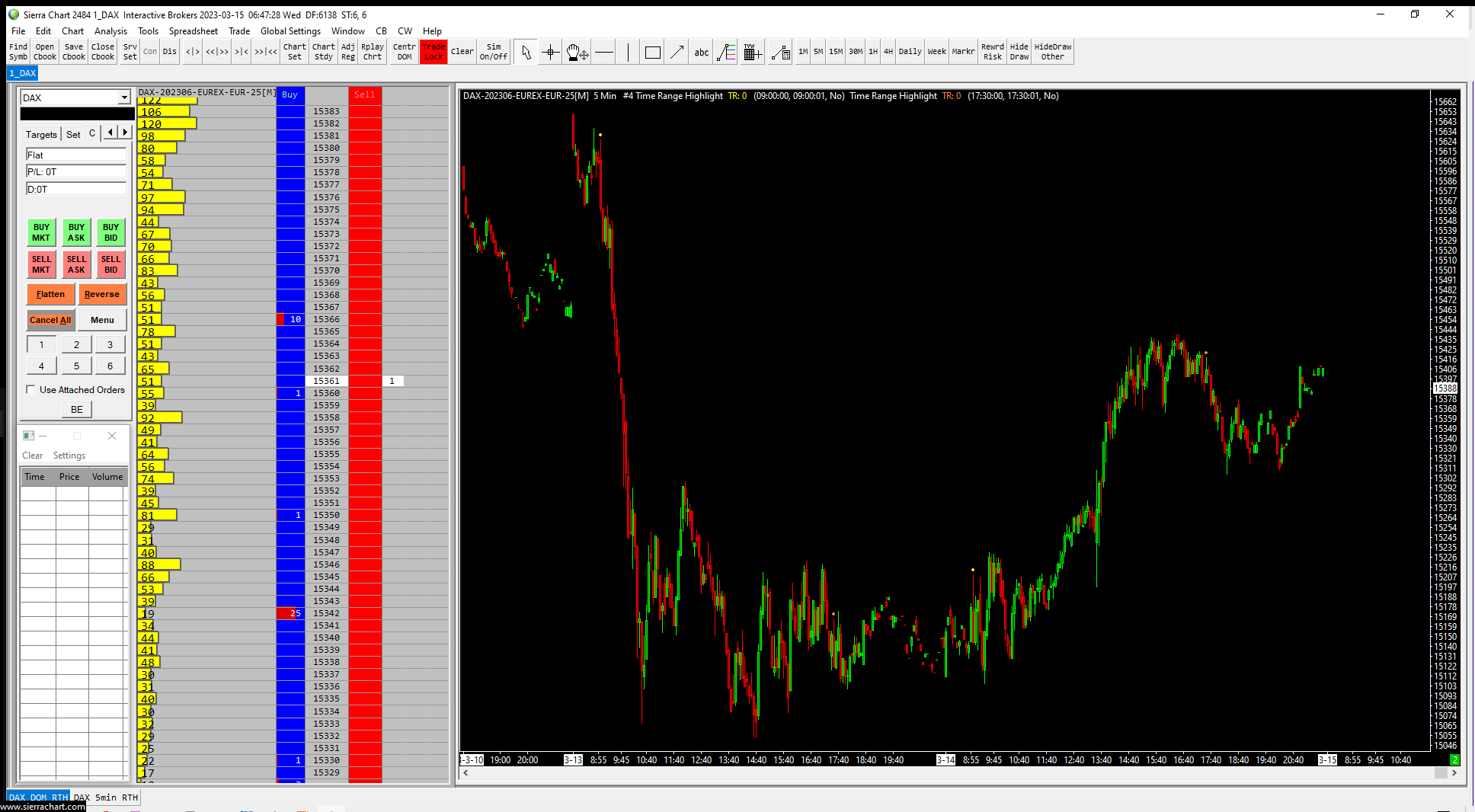Open the DAX symbol dropdown
1475x812 pixels.
coord(124,98)
